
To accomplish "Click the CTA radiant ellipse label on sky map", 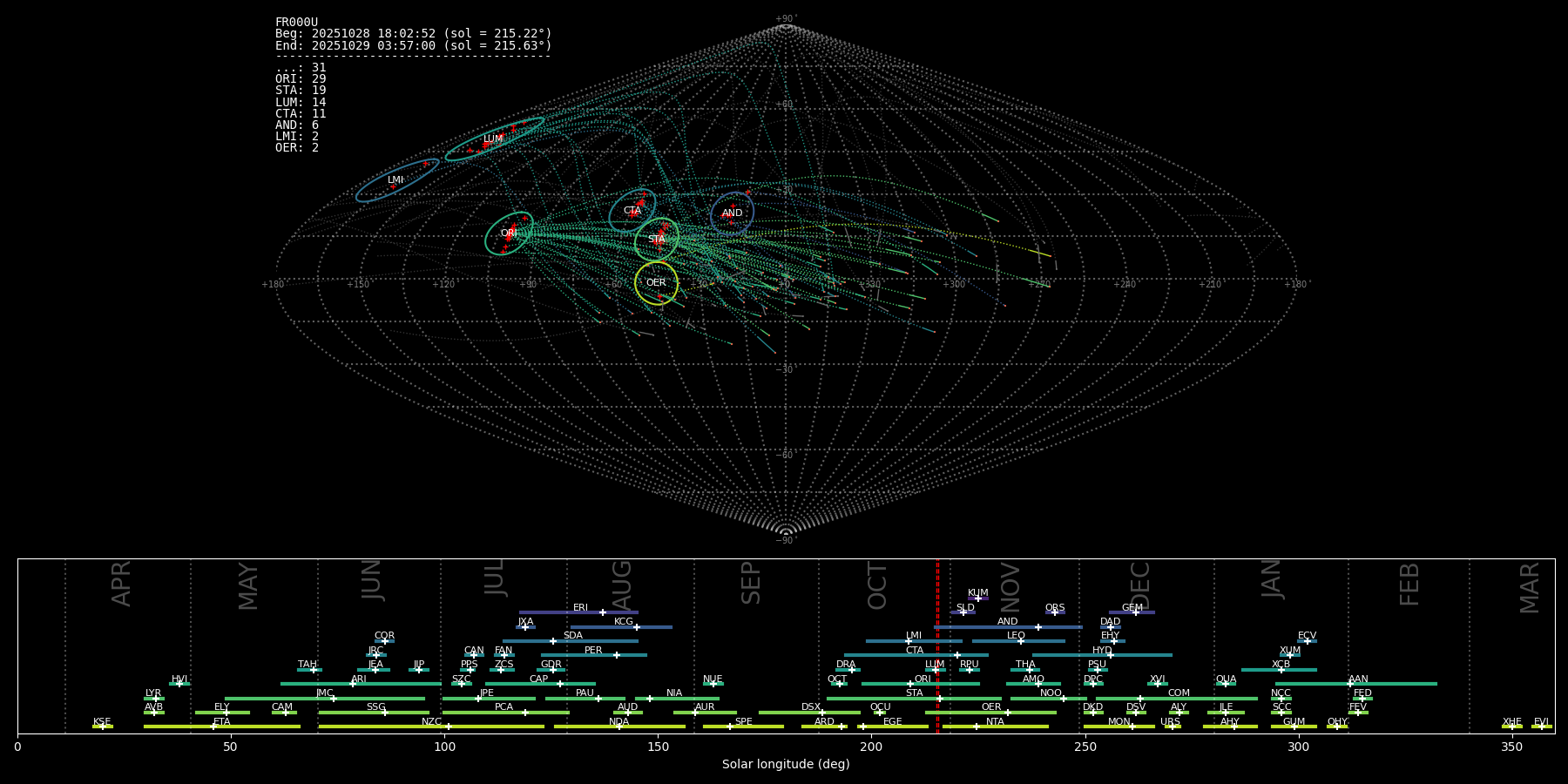I will [632, 211].
